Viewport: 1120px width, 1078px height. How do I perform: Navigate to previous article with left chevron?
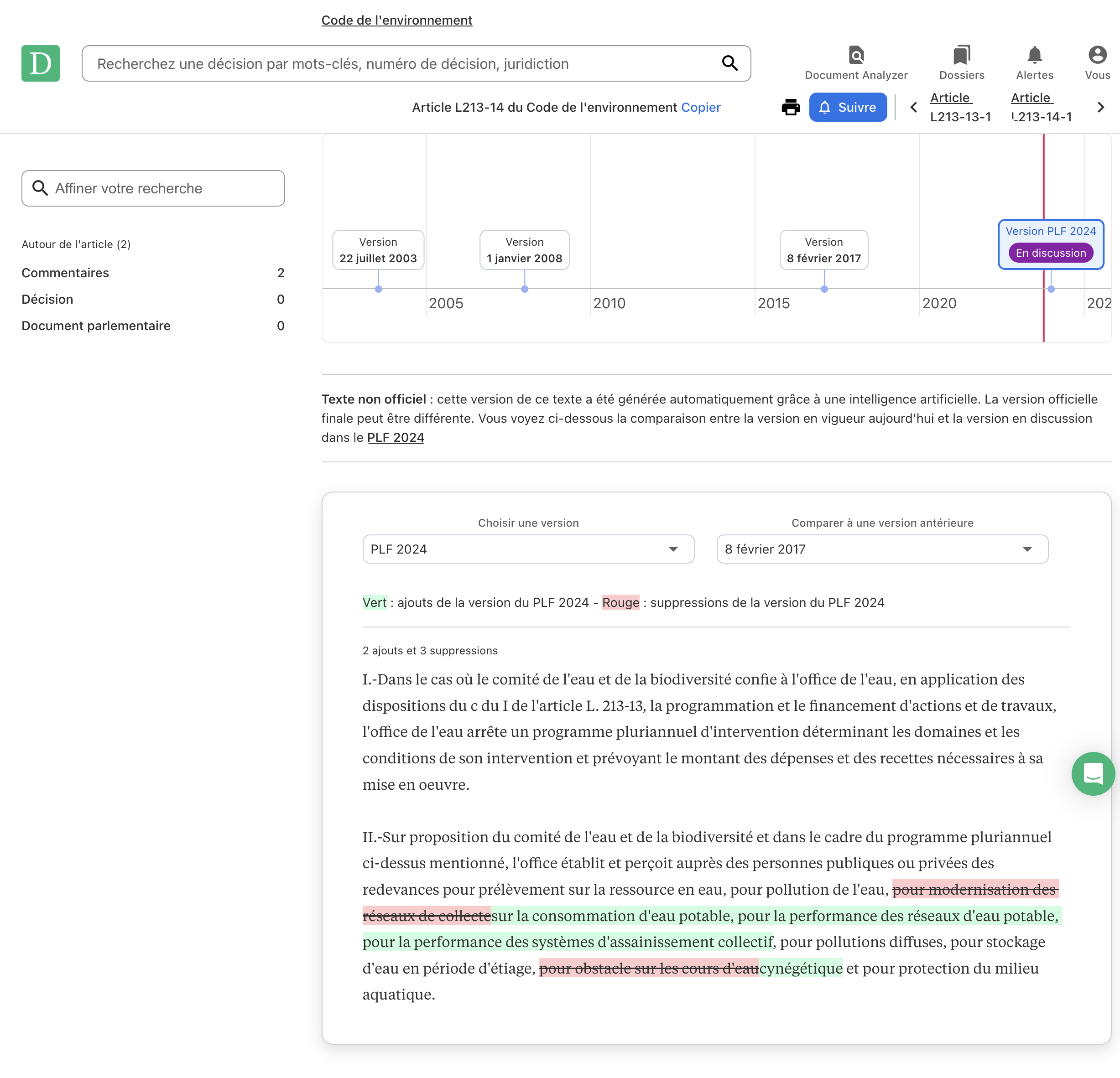point(913,107)
